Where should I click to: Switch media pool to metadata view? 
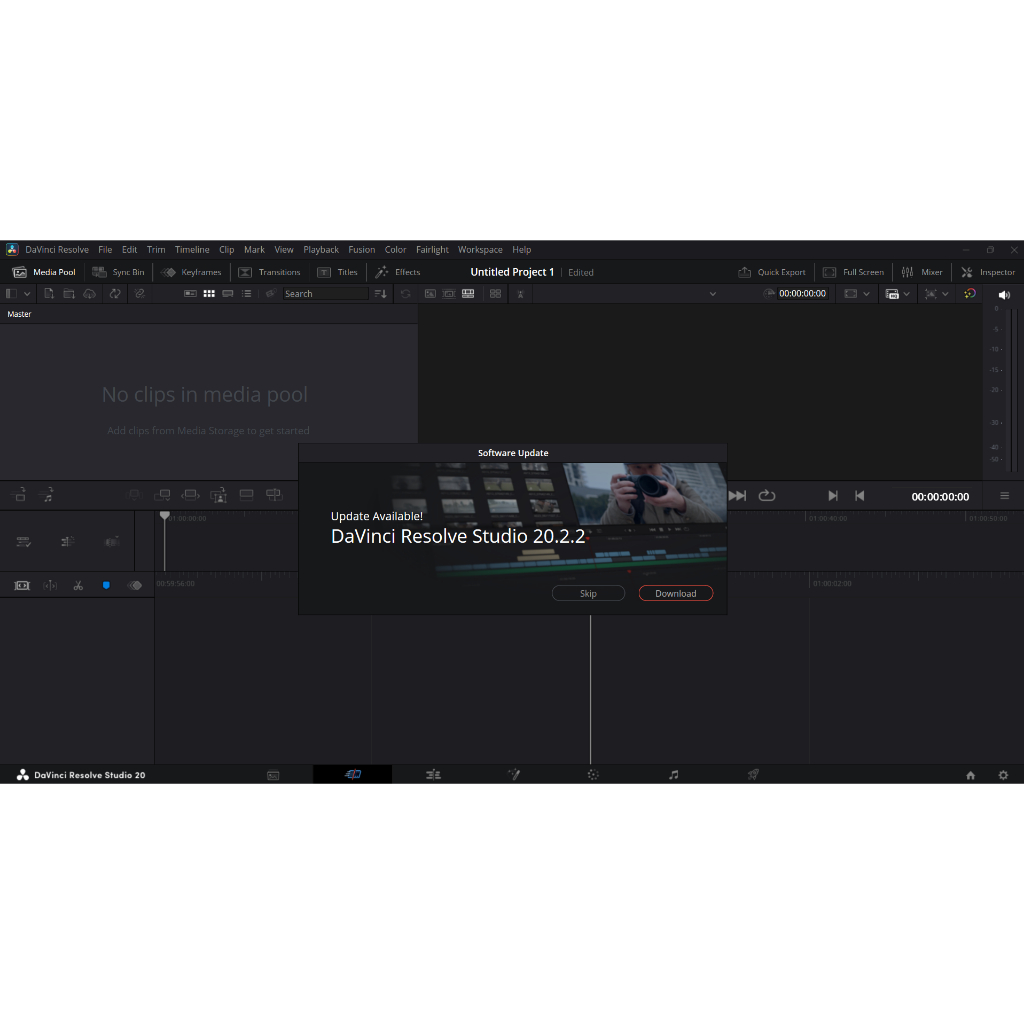click(190, 294)
